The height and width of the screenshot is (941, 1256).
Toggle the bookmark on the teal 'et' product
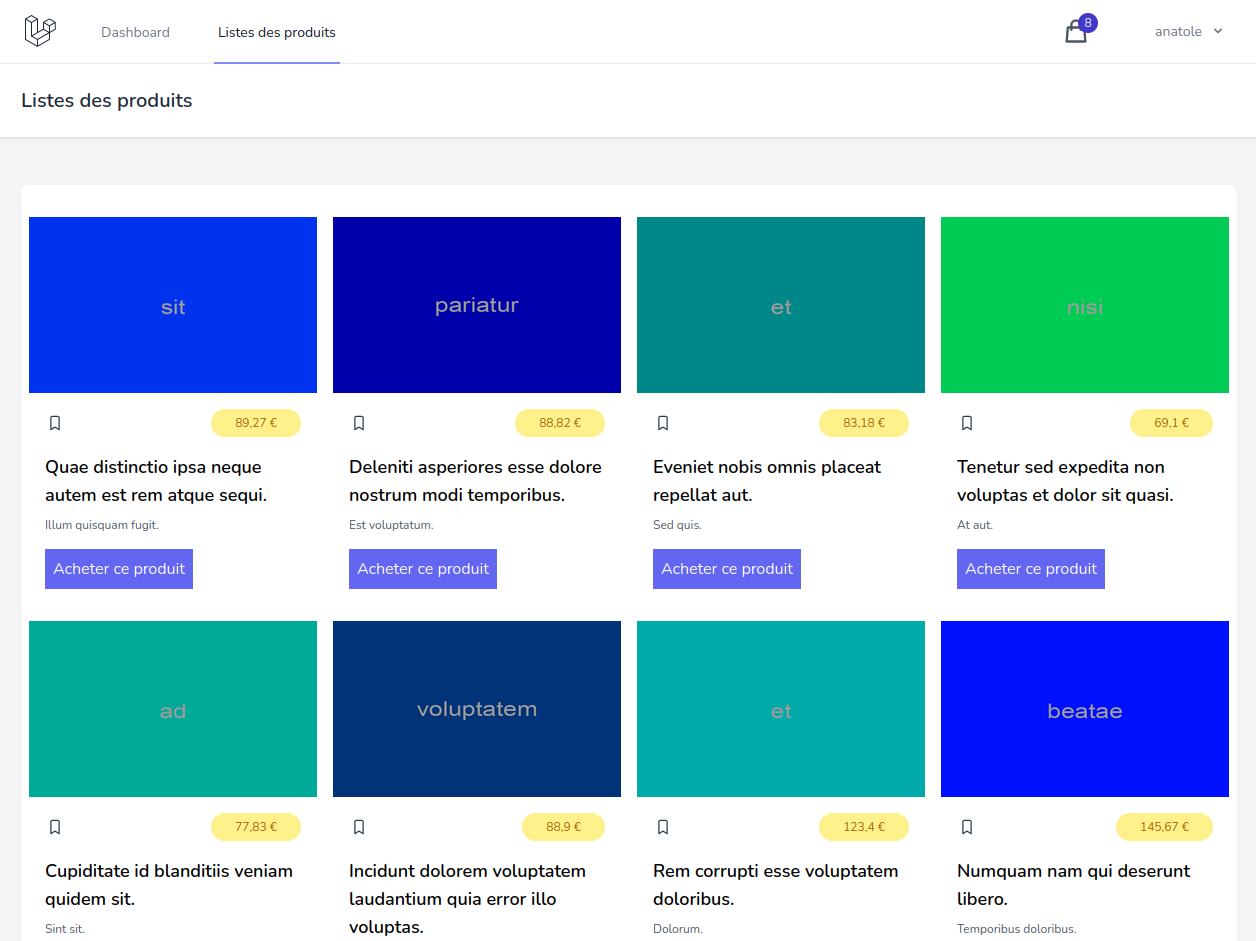[663, 423]
